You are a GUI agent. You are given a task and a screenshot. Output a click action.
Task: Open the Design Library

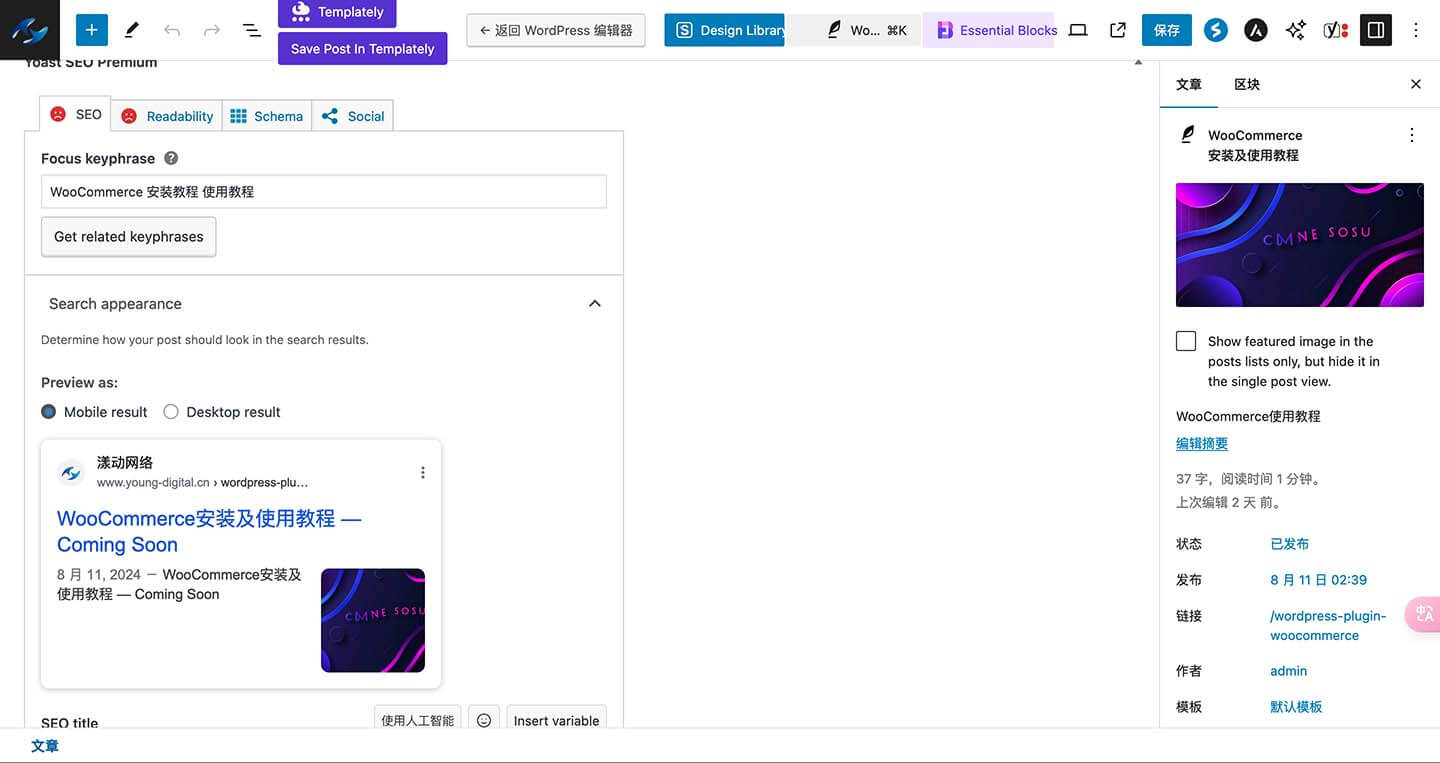[724, 30]
